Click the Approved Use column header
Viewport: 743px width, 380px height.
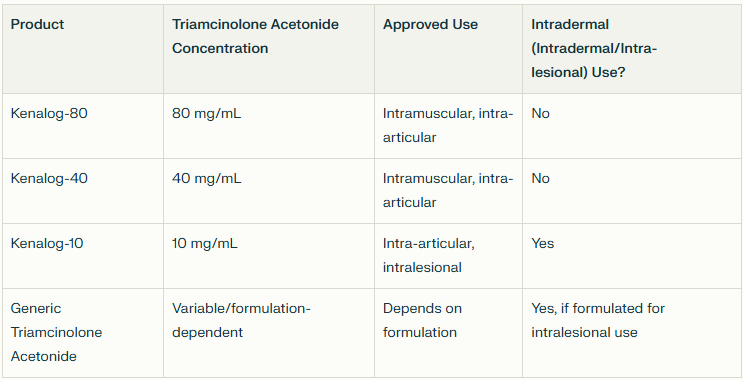pyautogui.click(x=448, y=49)
